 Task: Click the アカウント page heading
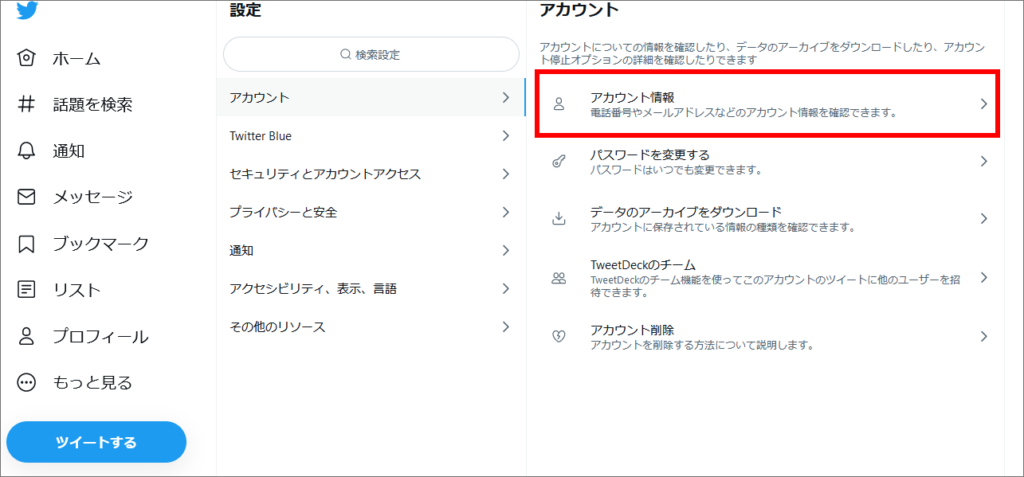tap(579, 10)
